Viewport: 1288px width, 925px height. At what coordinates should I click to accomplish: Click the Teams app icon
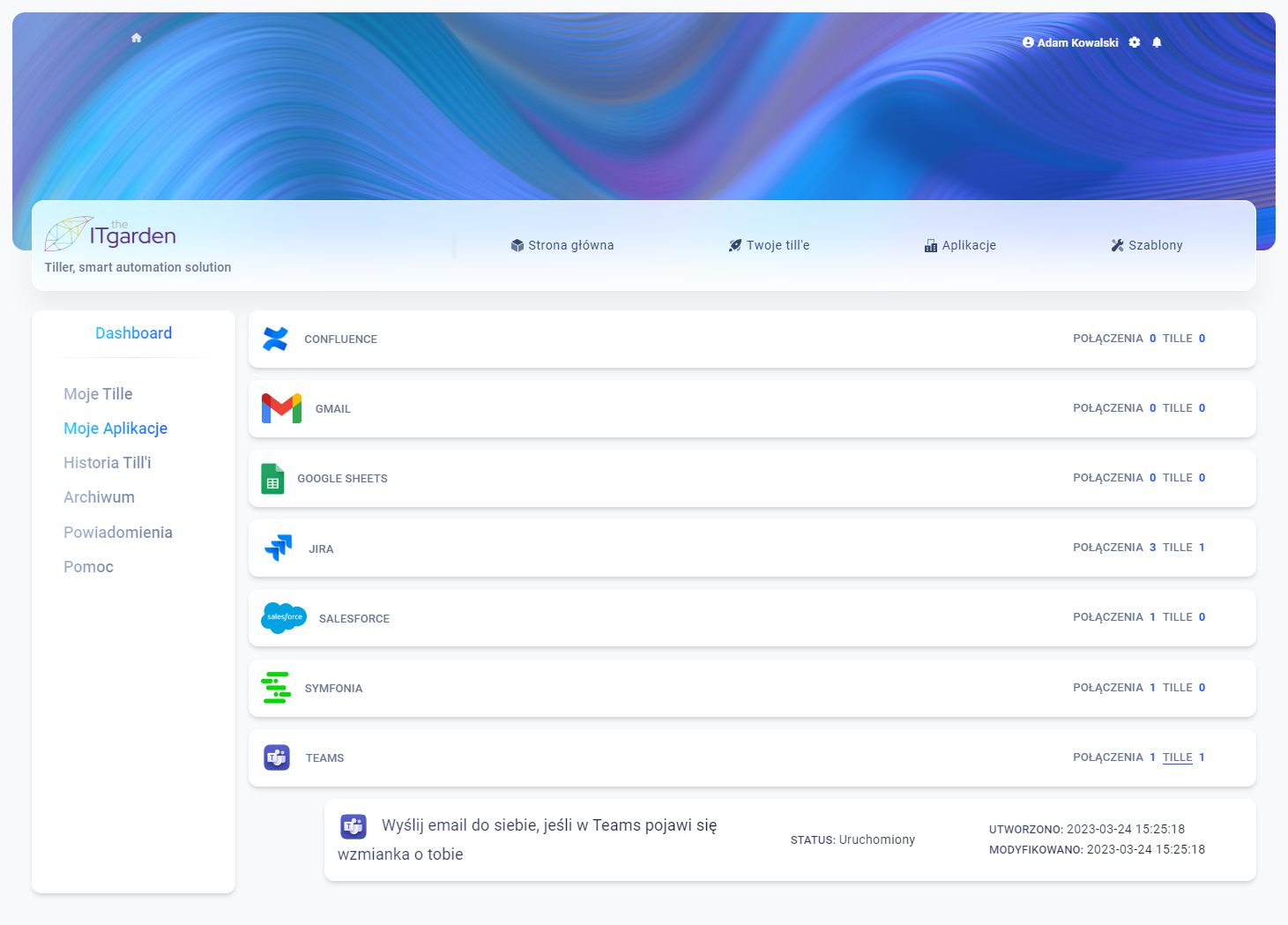[x=277, y=757]
